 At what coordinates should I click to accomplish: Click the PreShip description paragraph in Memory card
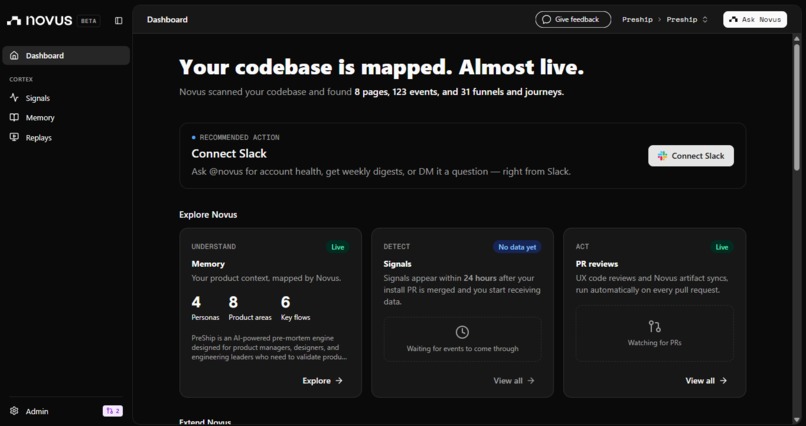pos(269,347)
